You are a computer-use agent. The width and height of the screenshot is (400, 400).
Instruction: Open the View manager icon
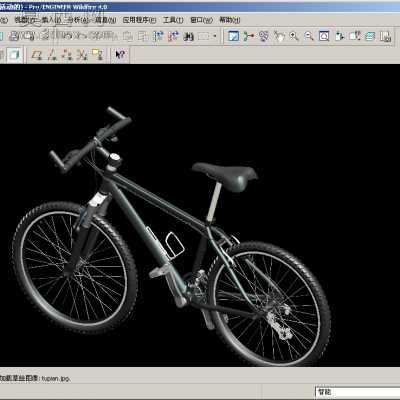click(x=385, y=36)
